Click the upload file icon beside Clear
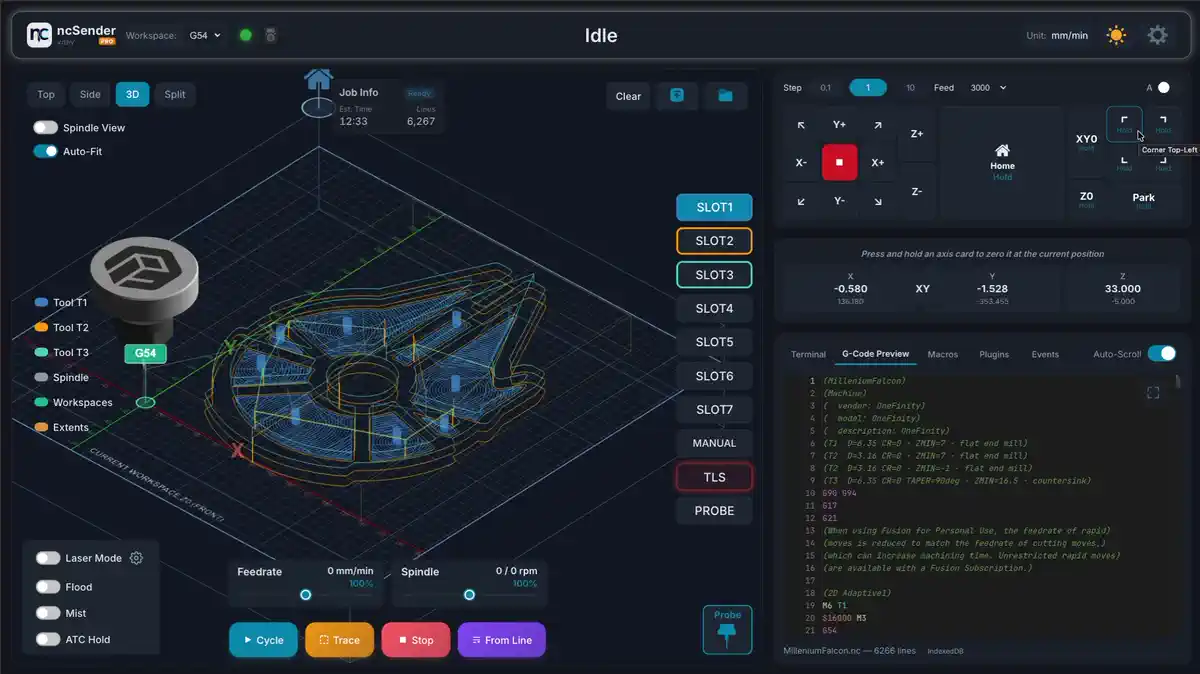 click(677, 96)
